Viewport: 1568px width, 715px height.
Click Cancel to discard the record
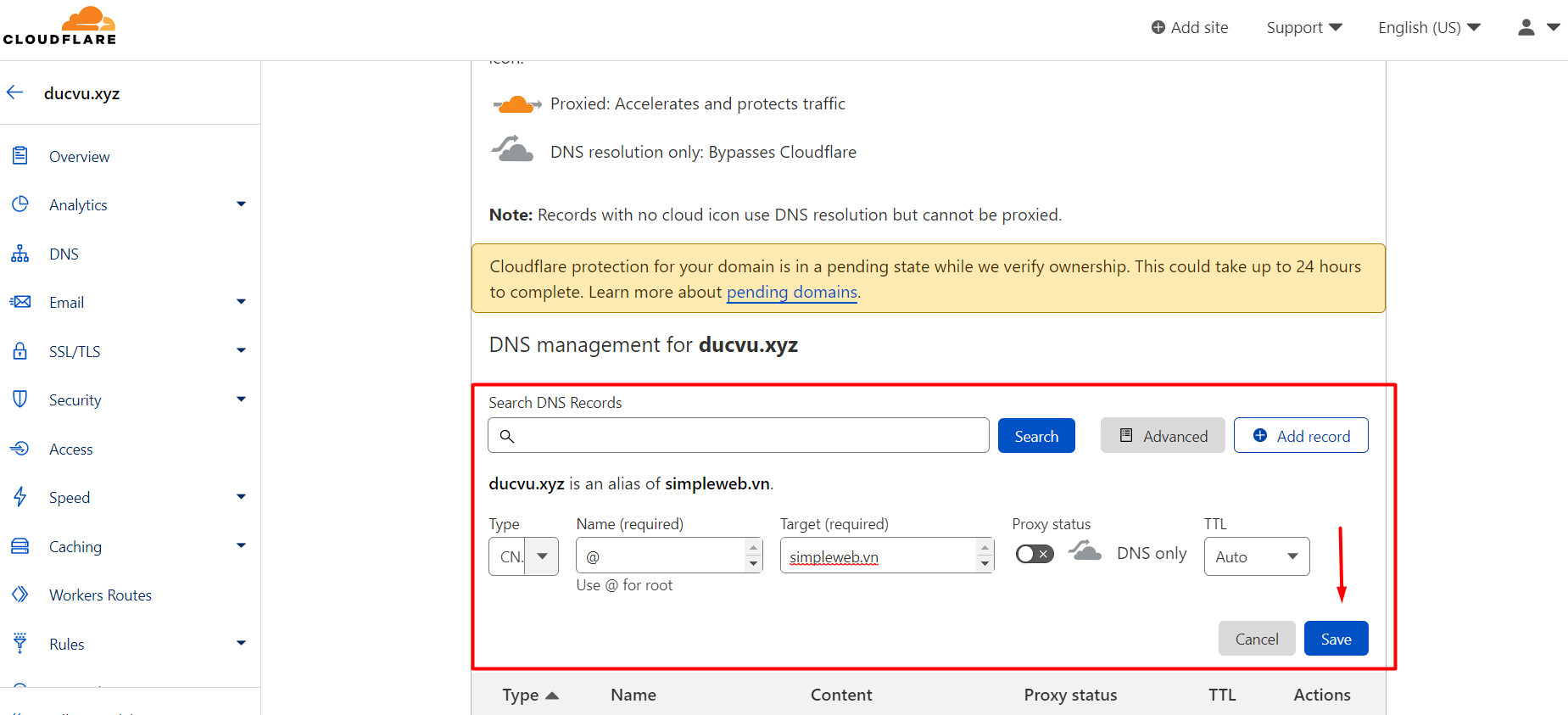(1257, 639)
